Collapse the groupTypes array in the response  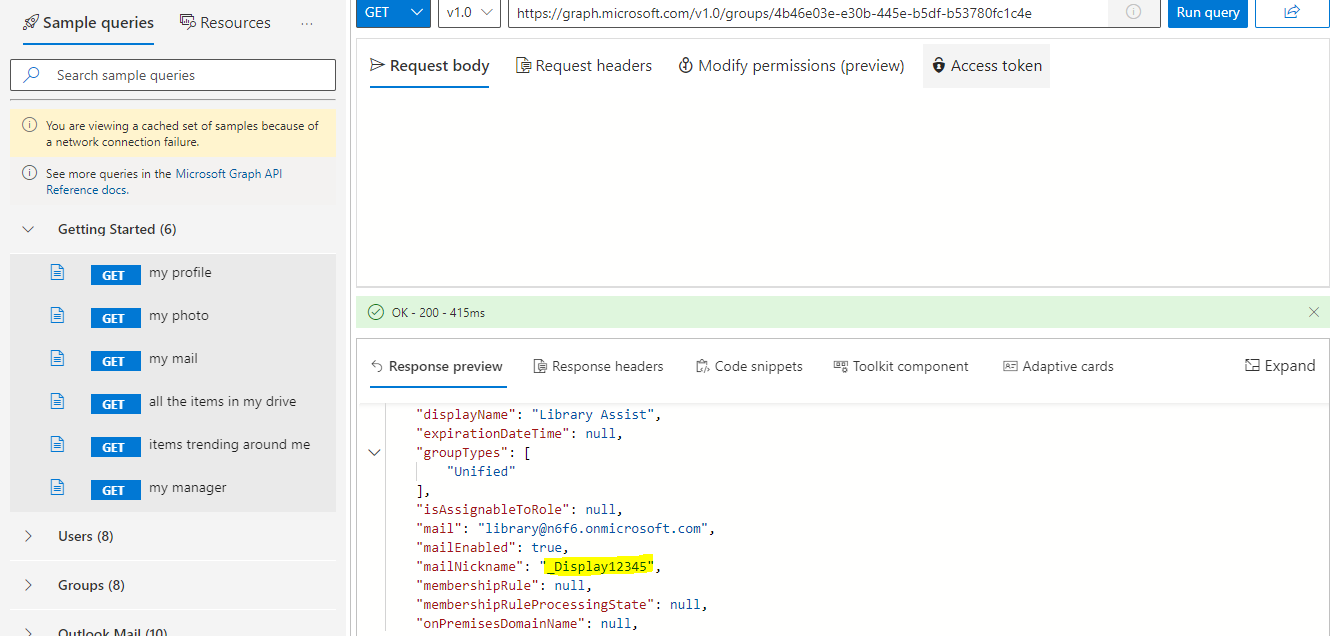click(375, 452)
